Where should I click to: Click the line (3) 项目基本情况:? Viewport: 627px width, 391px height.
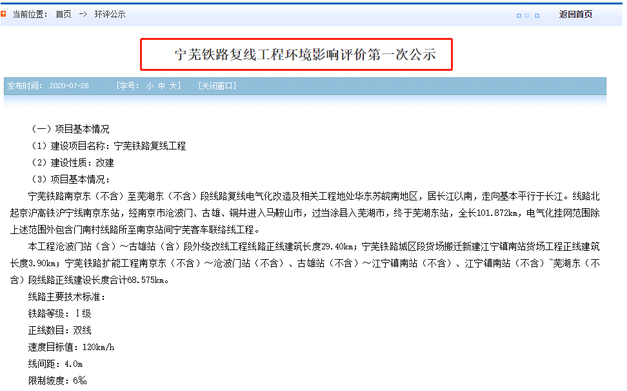[x=70, y=180]
